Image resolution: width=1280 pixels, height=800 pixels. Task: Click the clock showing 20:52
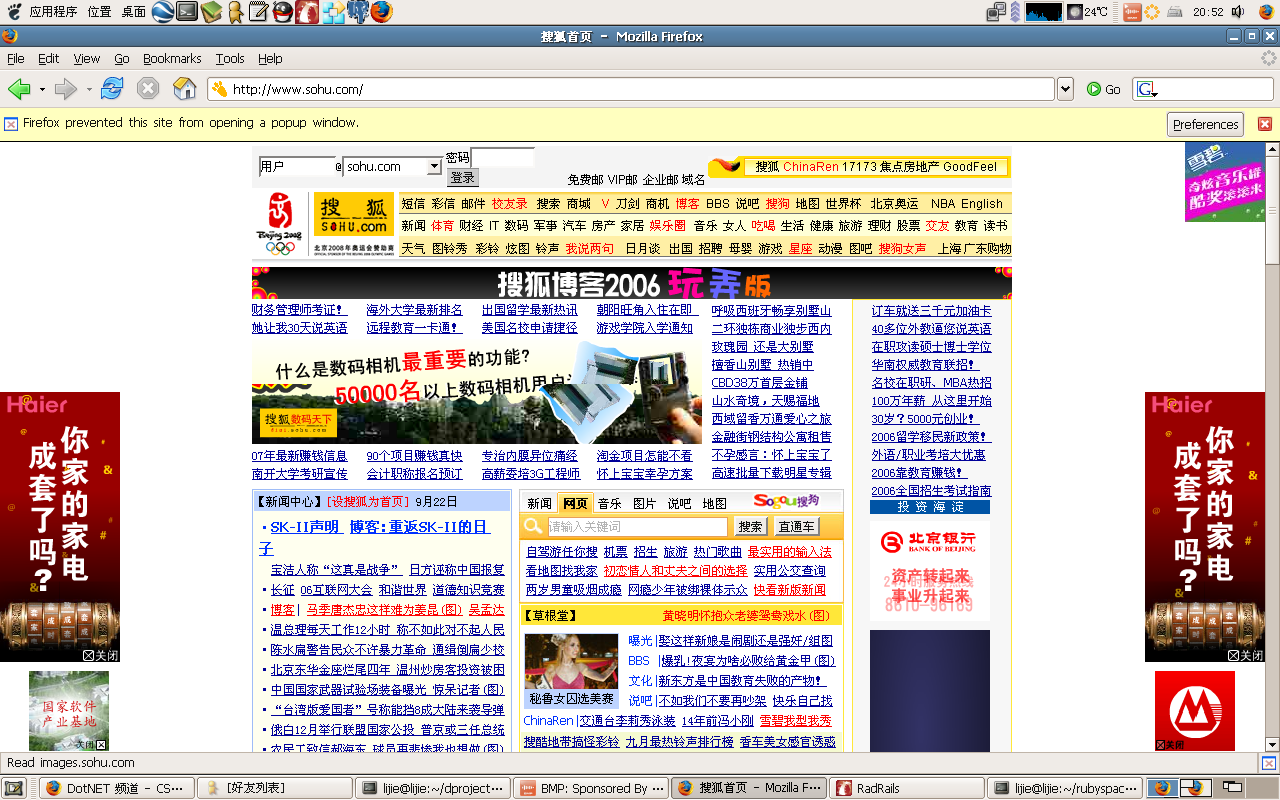pyautogui.click(x=1208, y=12)
